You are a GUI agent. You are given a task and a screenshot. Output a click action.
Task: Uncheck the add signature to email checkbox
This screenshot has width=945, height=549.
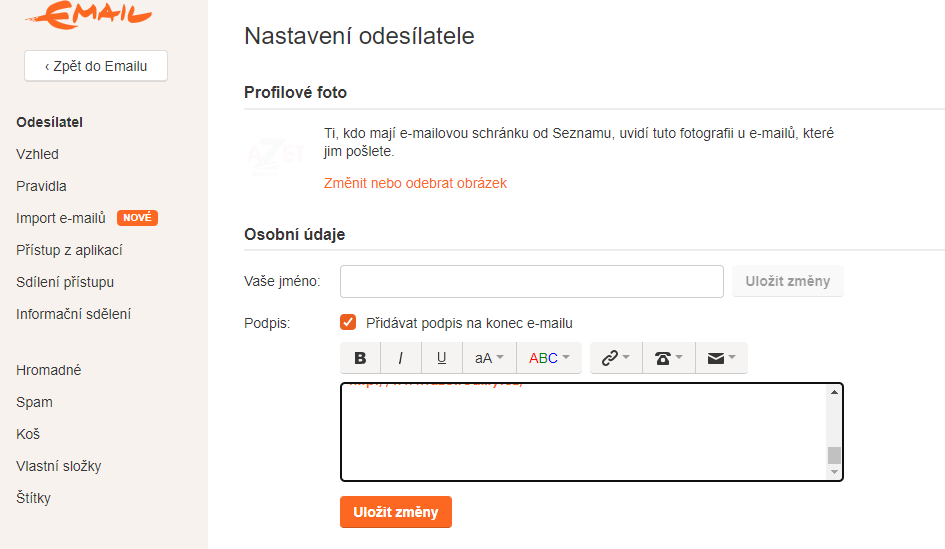tap(348, 322)
